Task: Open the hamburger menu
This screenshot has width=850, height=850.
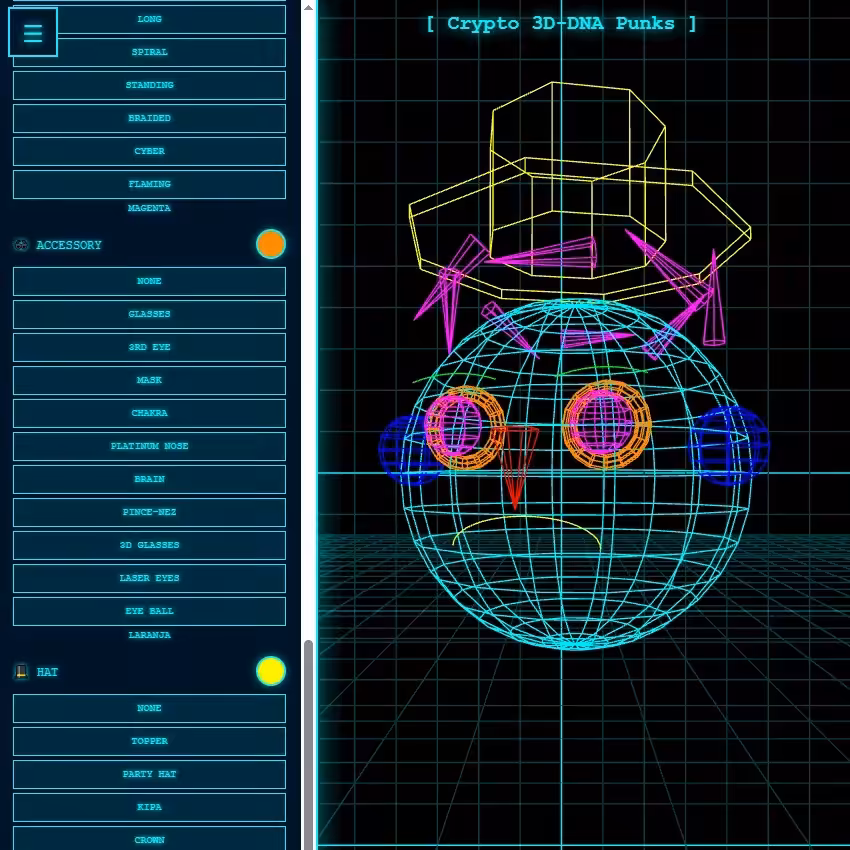Action: coord(33,33)
